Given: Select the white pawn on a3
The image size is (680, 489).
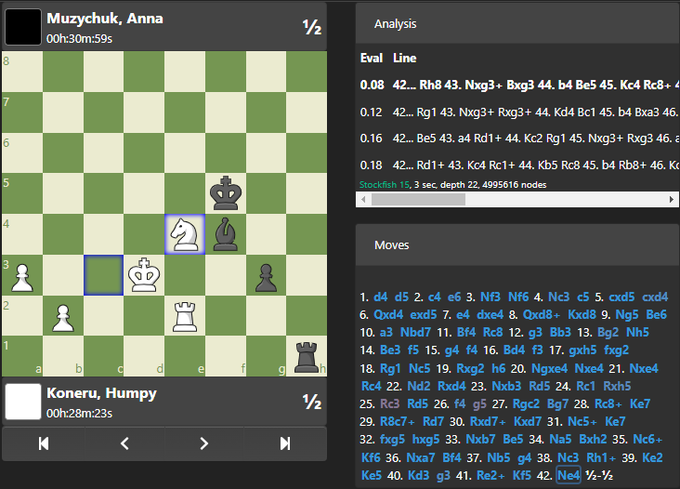Looking at the screenshot, I should pyautogui.click(x=21, y=275).
